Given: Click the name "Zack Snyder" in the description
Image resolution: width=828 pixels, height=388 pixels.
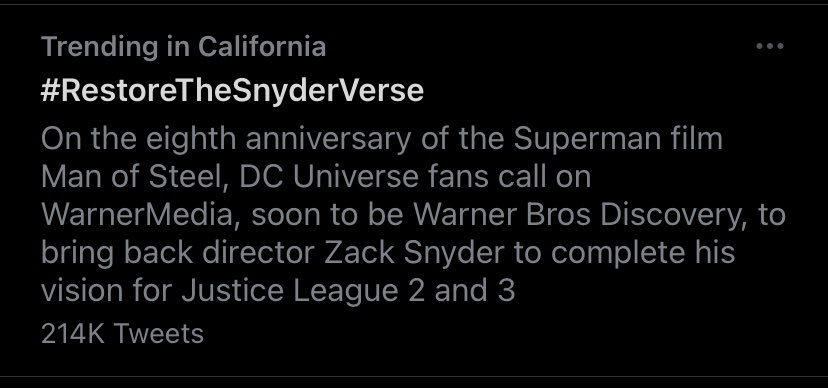Looking at the screenshot, I should 413,253.
